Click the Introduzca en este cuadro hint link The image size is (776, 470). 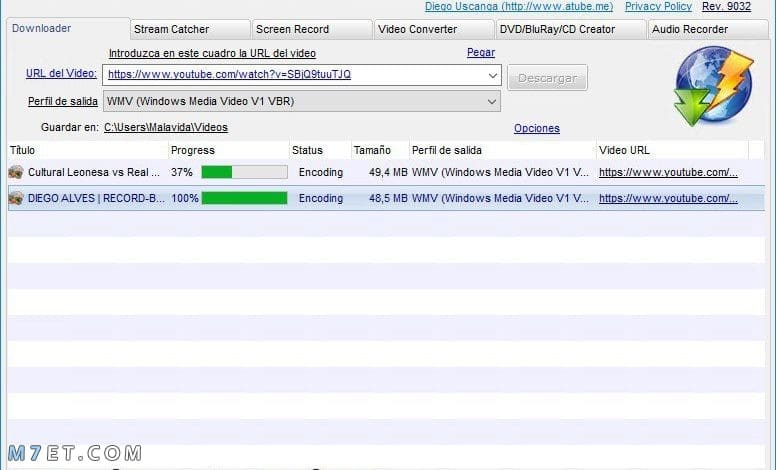click(x=212, y=53)
